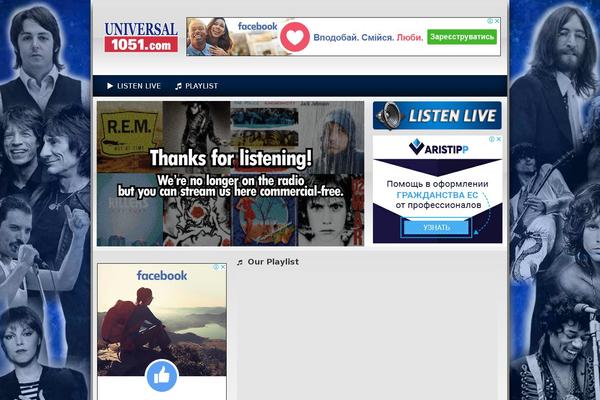Close the lower-left Facebook ad

click(223, 267)
